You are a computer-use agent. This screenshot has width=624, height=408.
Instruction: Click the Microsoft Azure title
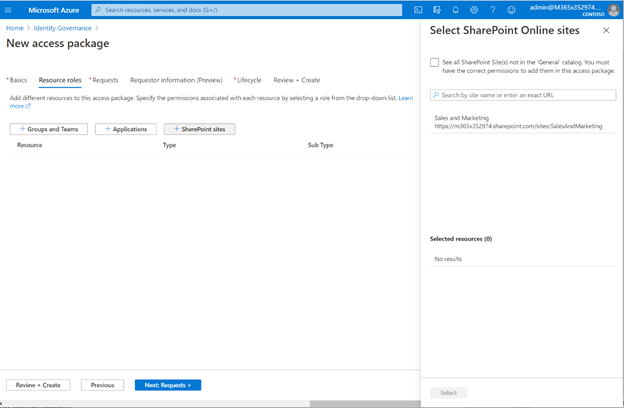point(54,10)
